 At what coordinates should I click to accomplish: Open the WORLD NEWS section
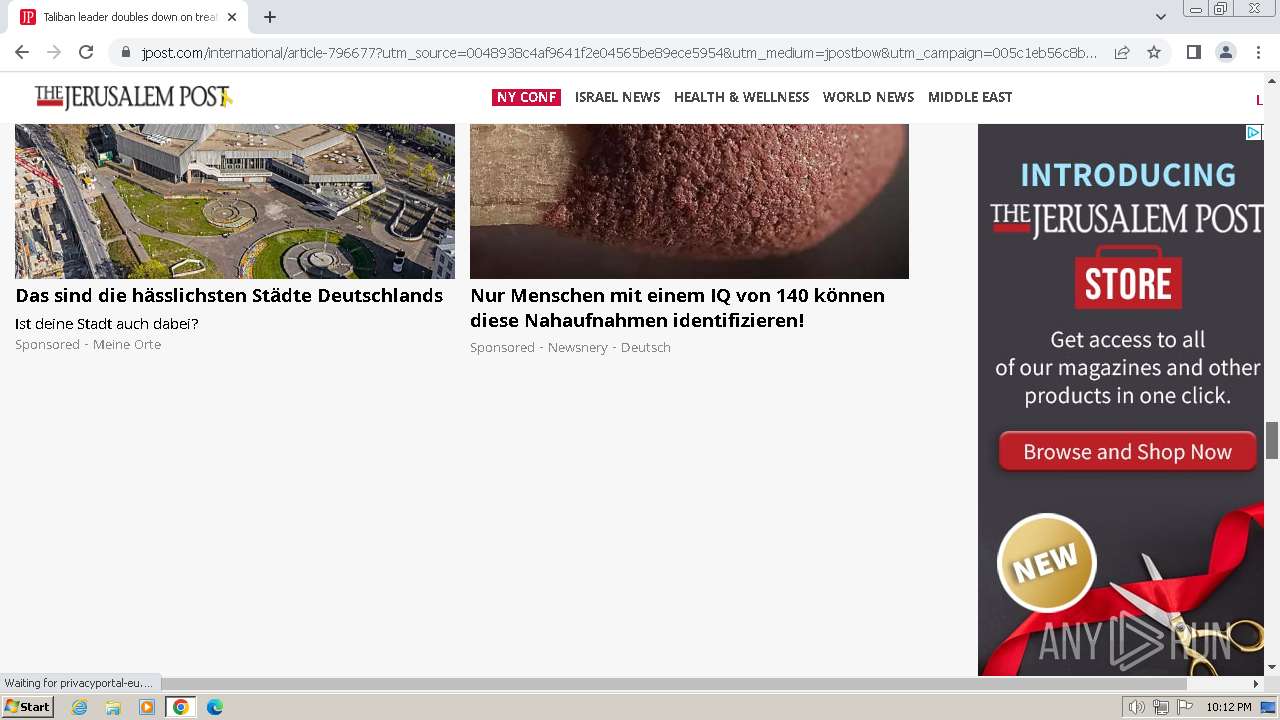(868, 97)
